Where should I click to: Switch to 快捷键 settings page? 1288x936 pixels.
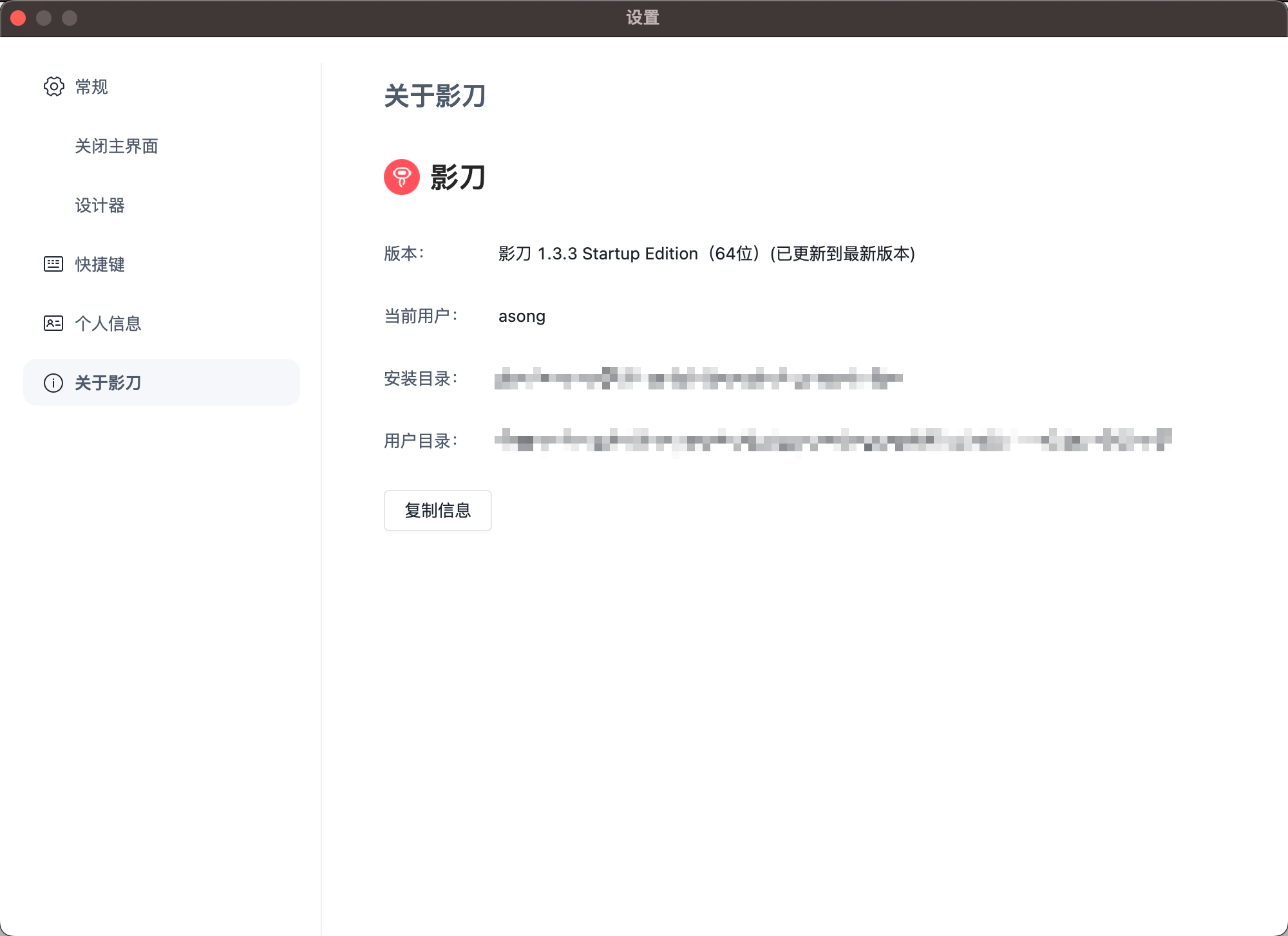[x=100, y=265]
